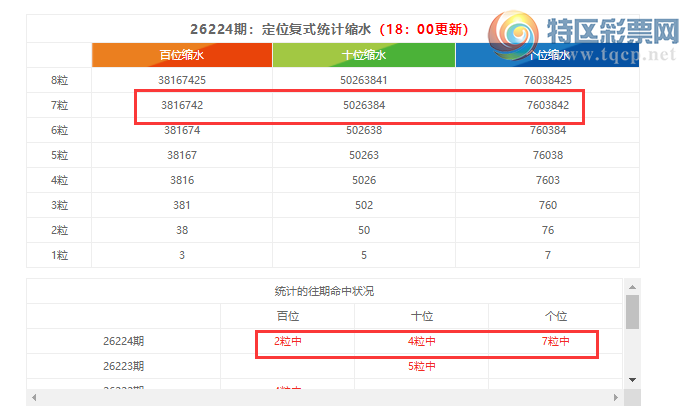The width and height of the screenshot is (689, 418).
Task: Click the cell with value 3816742
Action: (x=182, y=105)
